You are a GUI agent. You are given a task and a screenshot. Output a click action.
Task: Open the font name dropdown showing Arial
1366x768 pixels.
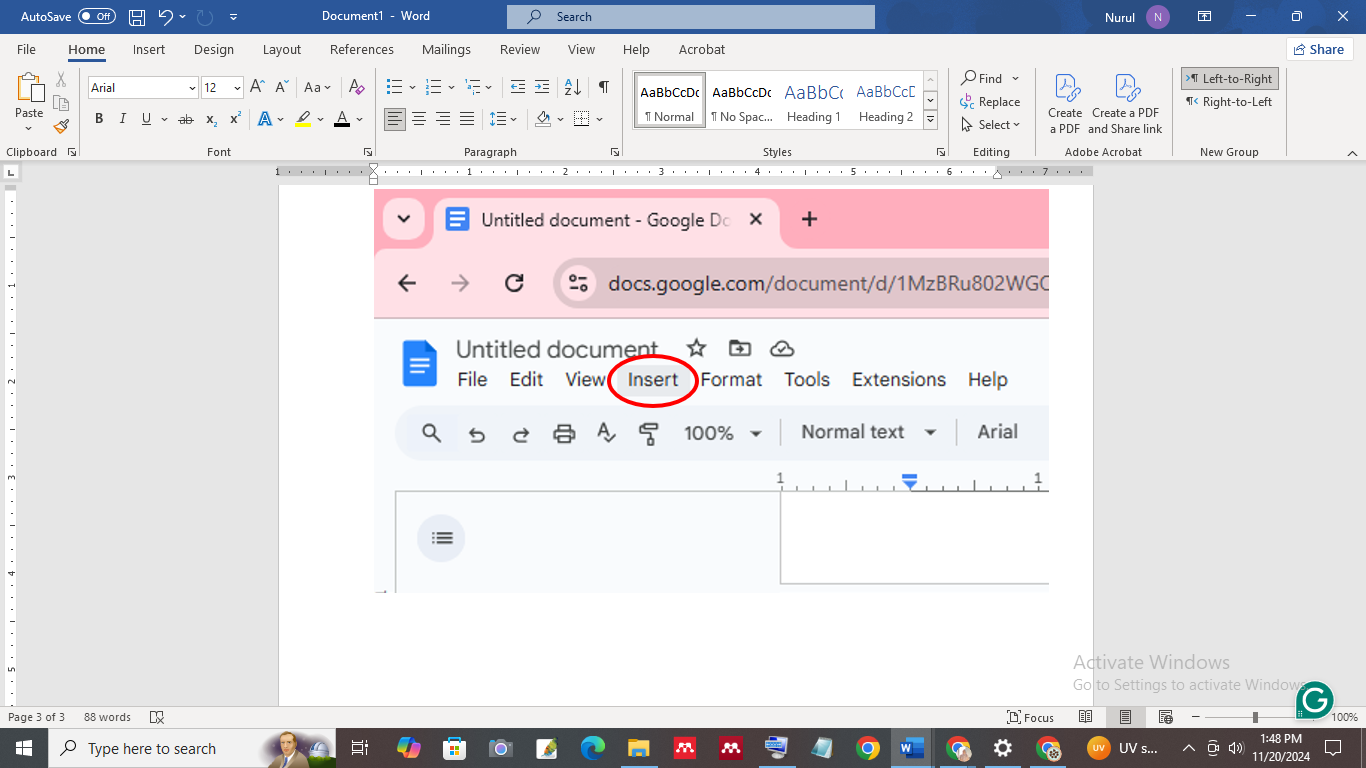coord(191,88)
